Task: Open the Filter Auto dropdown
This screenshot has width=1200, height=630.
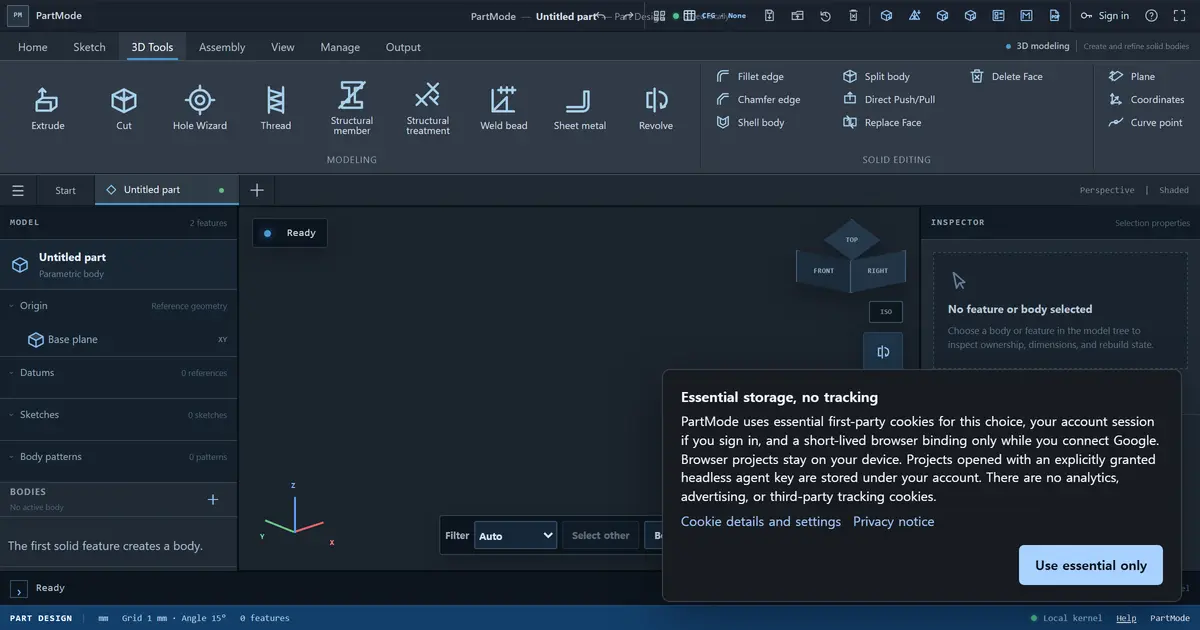Action: click(515, 535)
